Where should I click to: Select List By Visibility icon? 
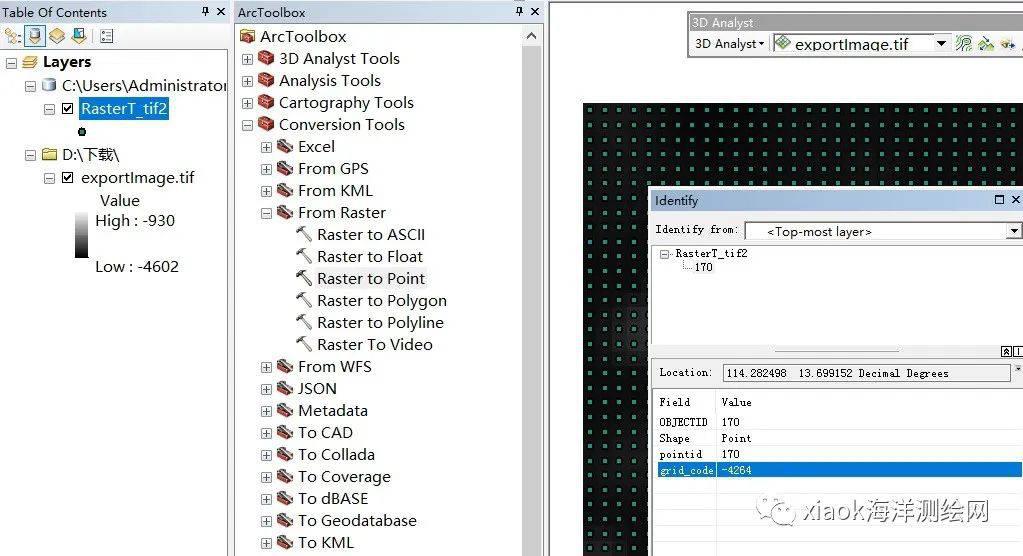[57, 36]
